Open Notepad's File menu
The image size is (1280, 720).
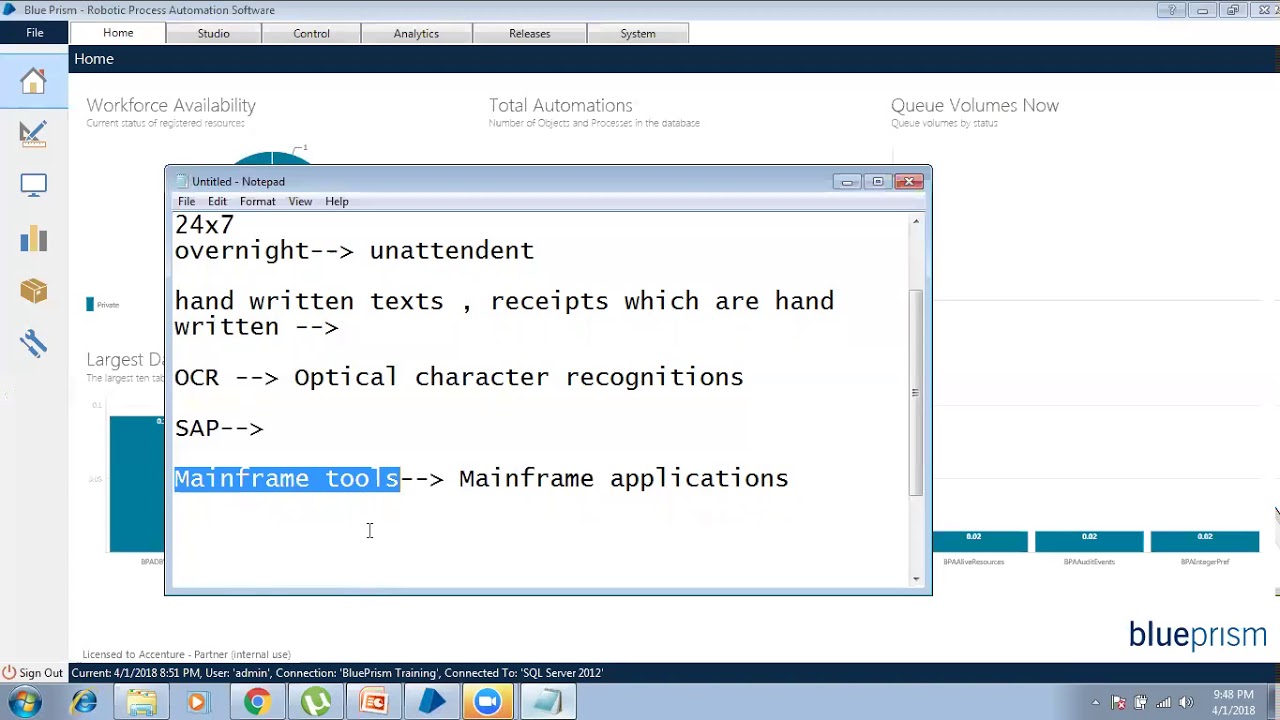click(x=187, y=202)
